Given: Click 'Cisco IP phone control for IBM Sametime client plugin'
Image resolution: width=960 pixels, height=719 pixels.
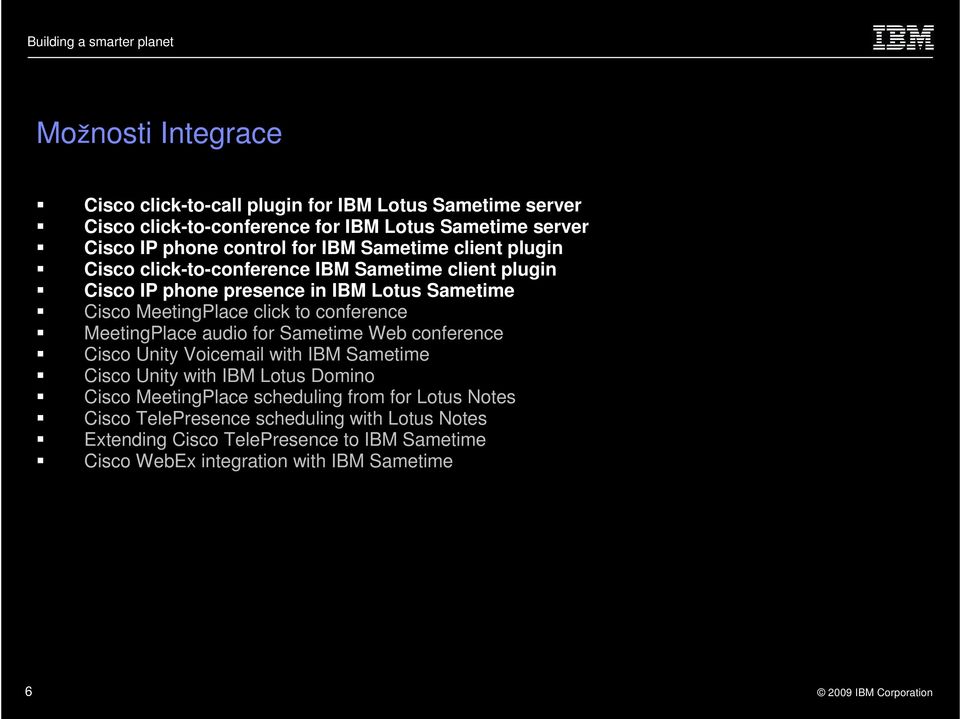Looking at the screenshot, I should pos(323,247).
